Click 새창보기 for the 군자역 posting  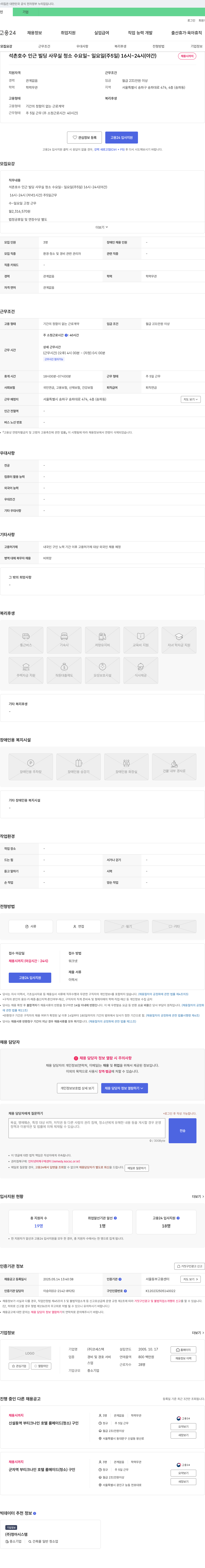tap(184, 1482)
